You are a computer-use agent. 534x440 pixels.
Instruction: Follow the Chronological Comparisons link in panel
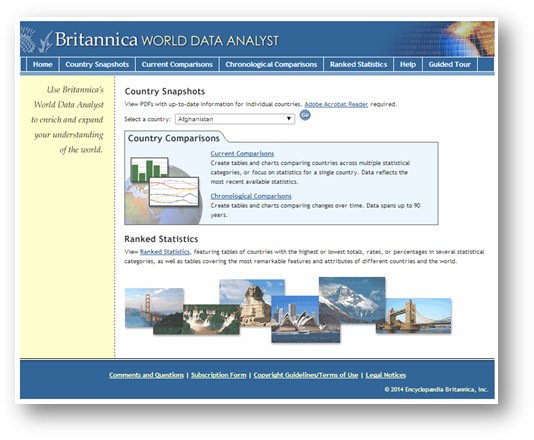251,196
